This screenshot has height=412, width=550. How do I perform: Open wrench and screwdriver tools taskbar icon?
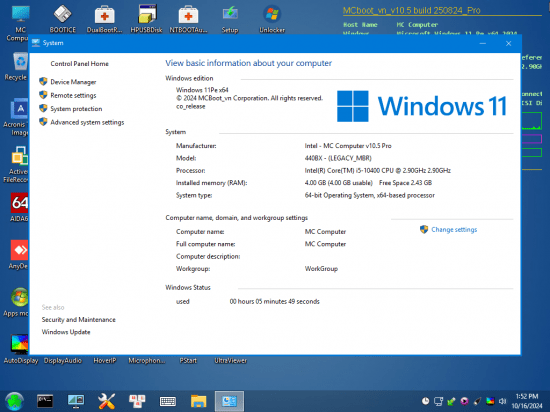(106, 401)
